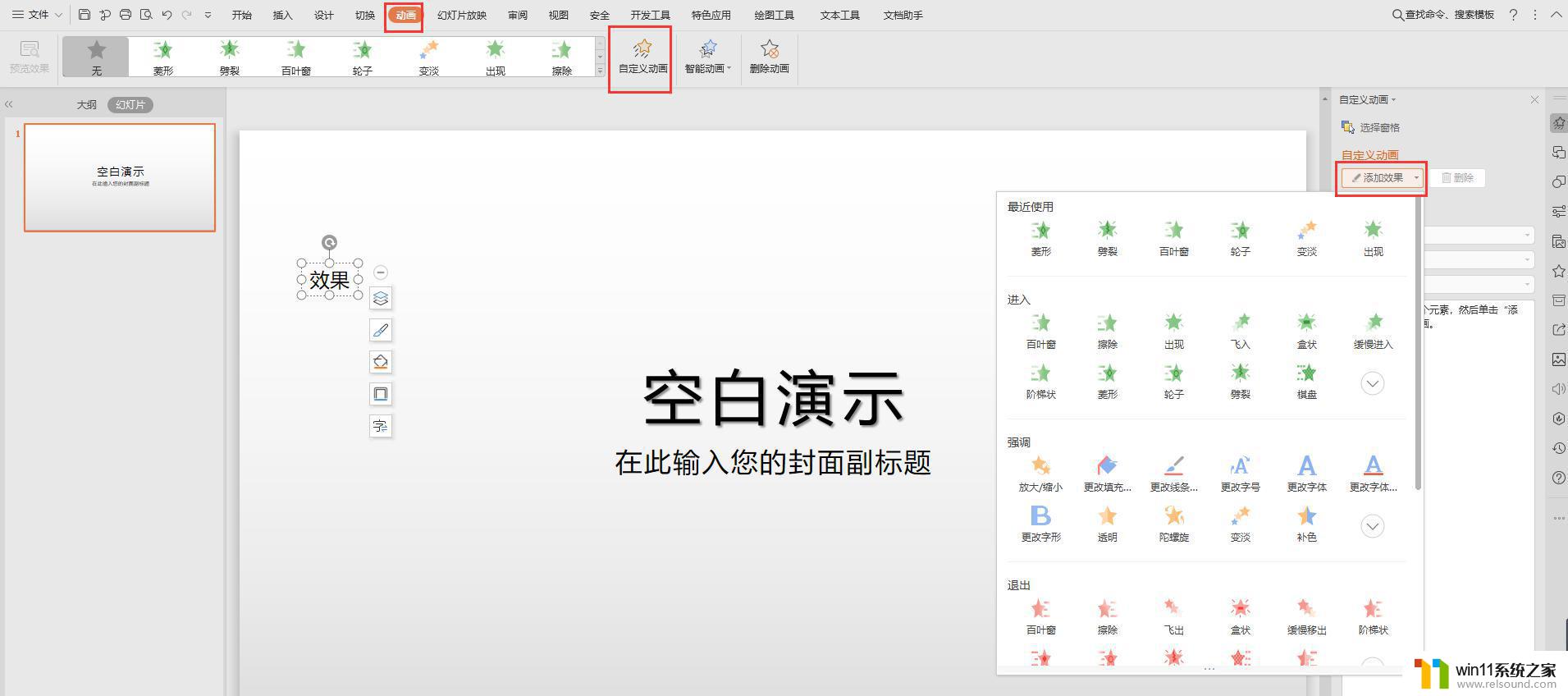Click the 删除 button in animation pane
Image resolution: width=1568 pixels, height=696 pixels.
coord(1457,178)
